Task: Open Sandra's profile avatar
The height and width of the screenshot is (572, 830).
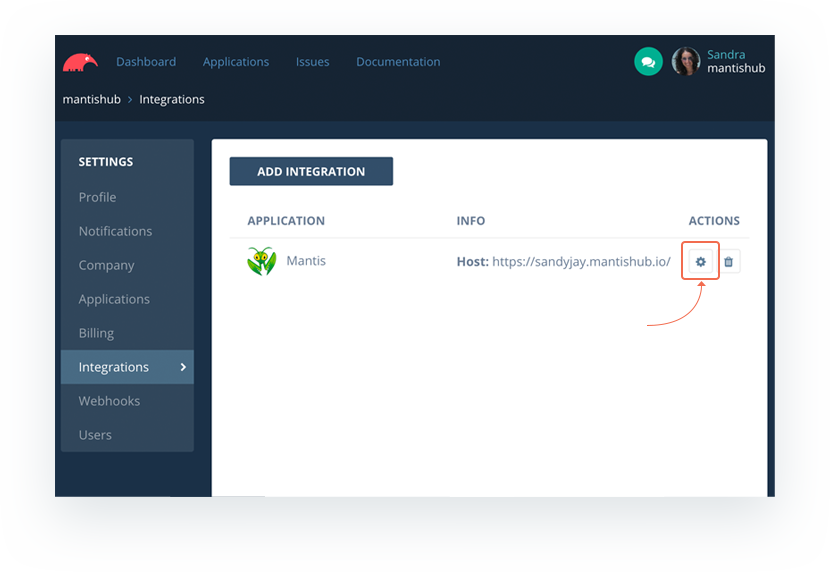Action: (685, 61)
